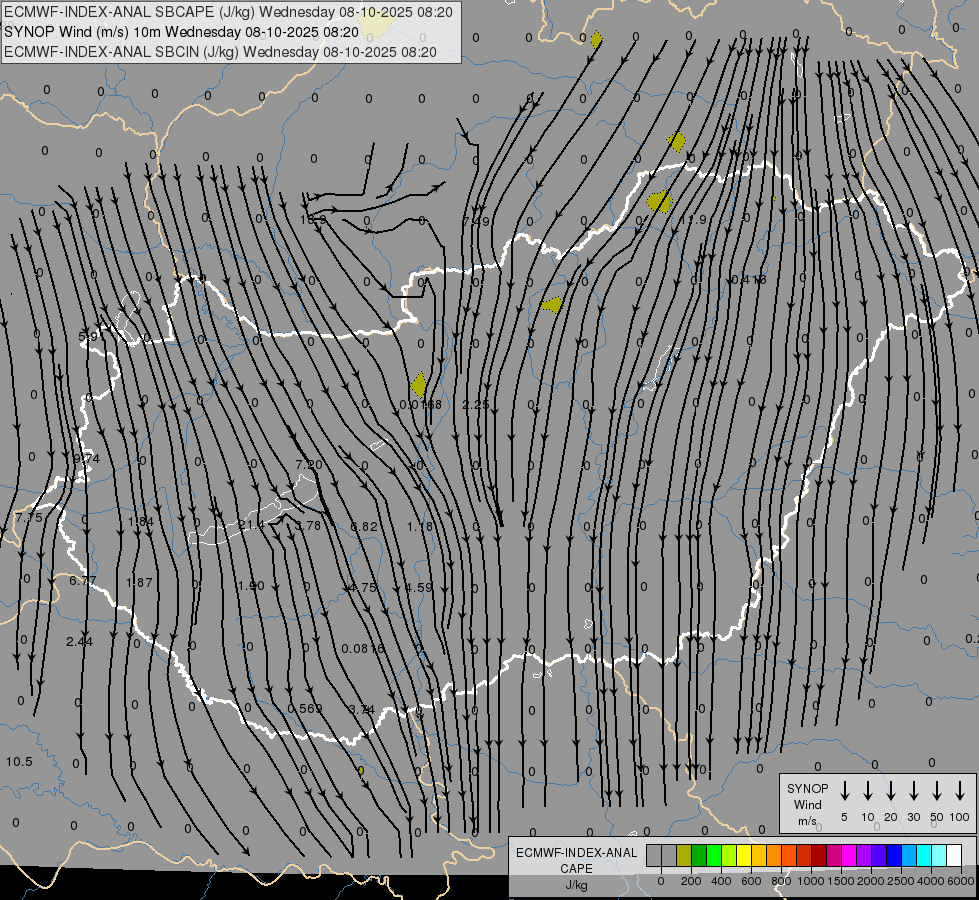The width and height of the screenshot is (979, 900).
Task: Click the SYNOP Wind m/s legend label
Action: [807, 804]
